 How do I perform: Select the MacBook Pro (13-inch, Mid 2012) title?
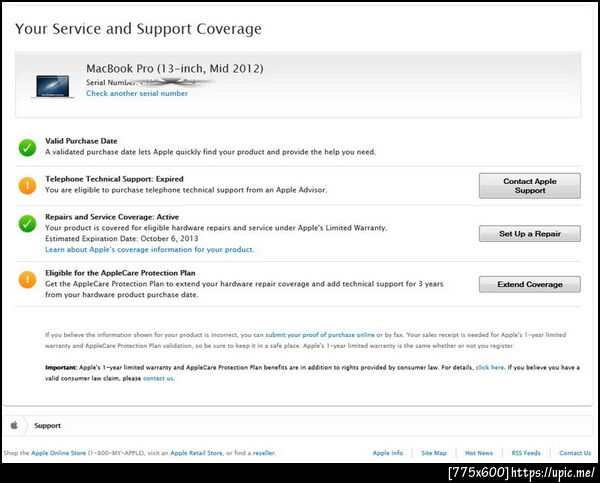[174, 69]
